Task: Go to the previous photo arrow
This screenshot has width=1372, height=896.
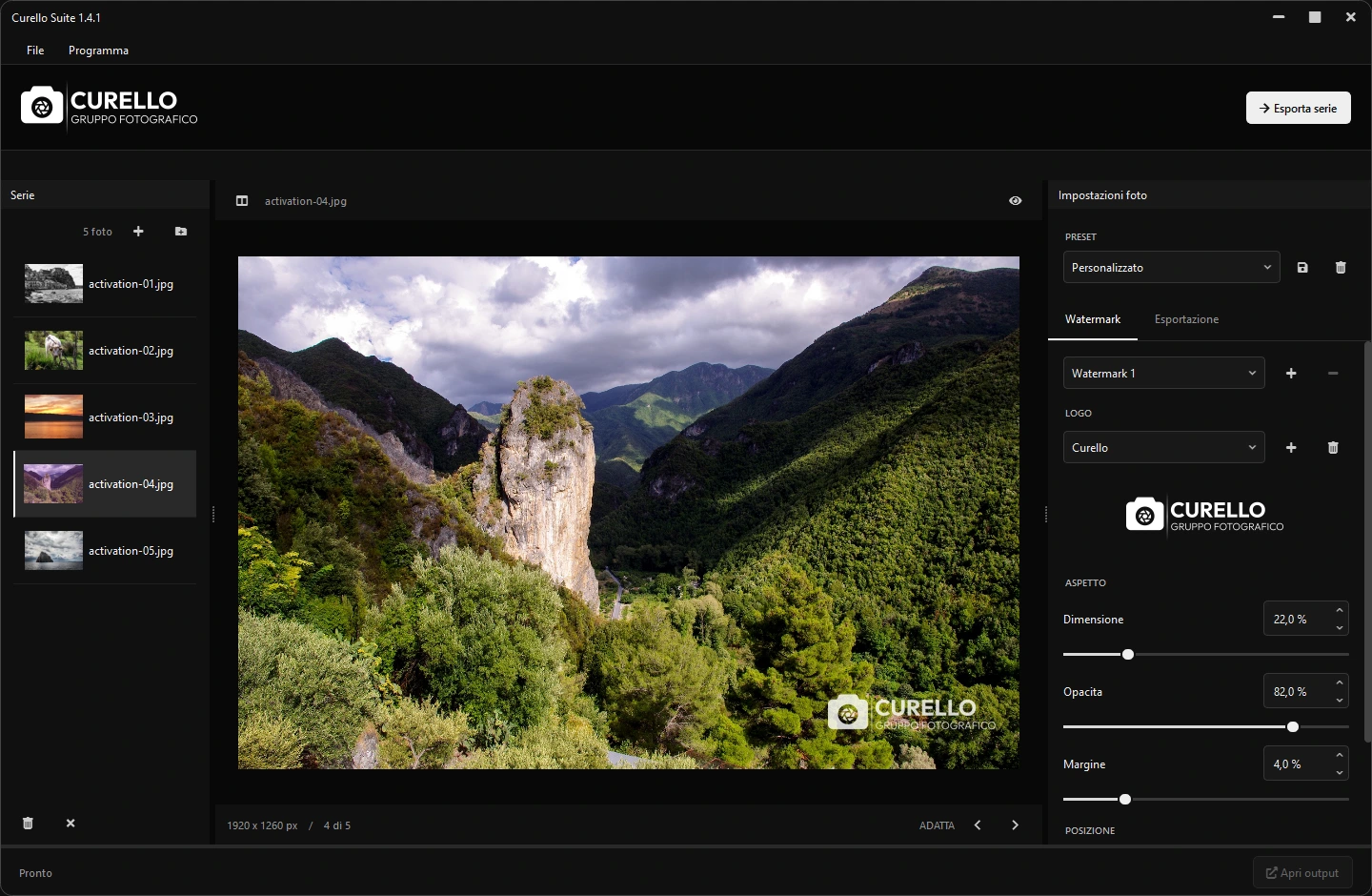Action: coord(978,825)
